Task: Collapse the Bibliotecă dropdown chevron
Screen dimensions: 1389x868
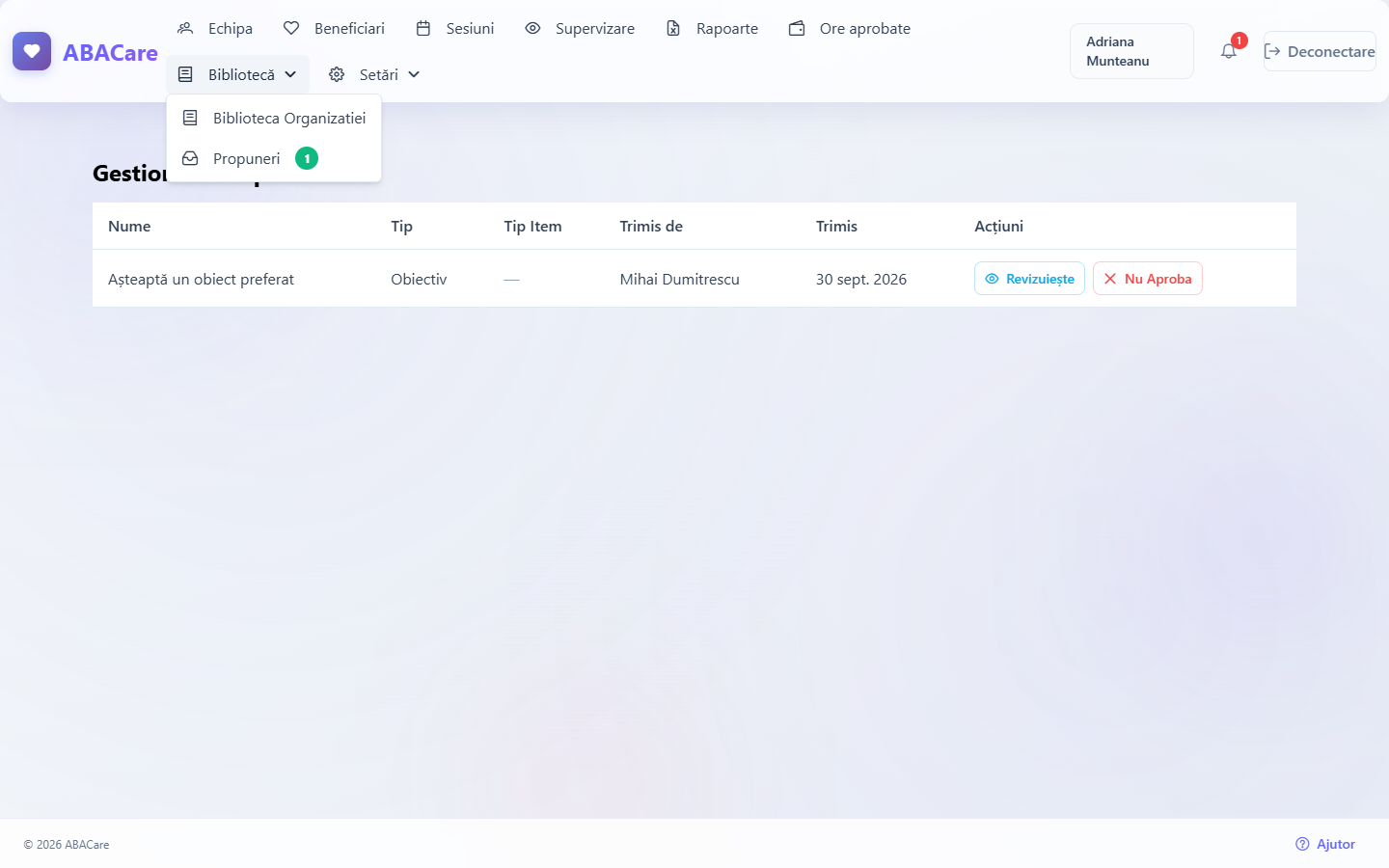Action: click(x=290, y=74)
